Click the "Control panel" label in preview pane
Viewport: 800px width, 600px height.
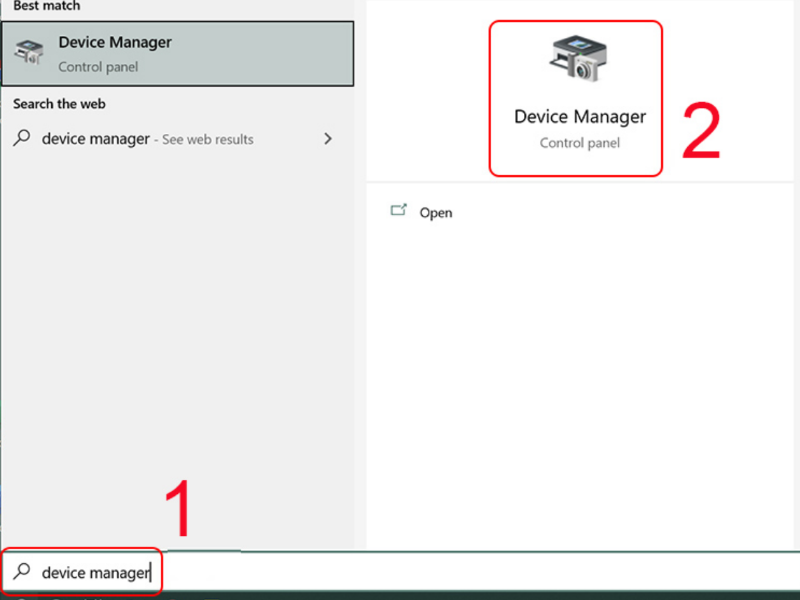pyautogui.click(x=579, y=143)
